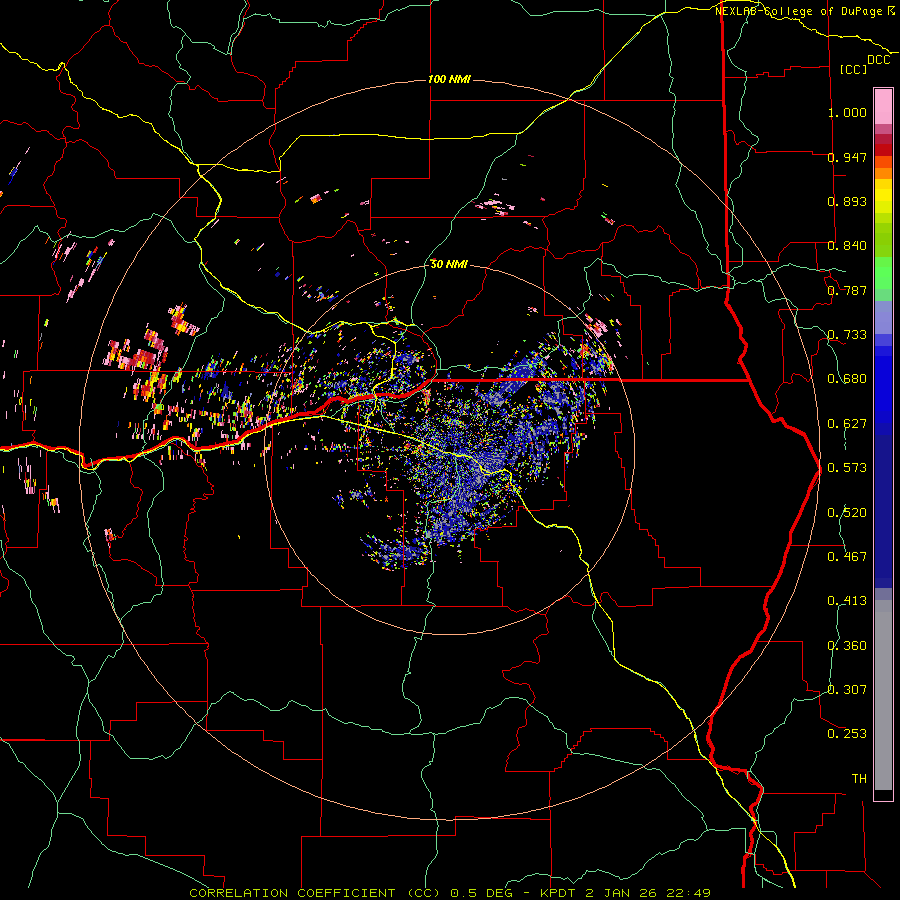Pick the light pink top of color bar

(x=883, y=107)
